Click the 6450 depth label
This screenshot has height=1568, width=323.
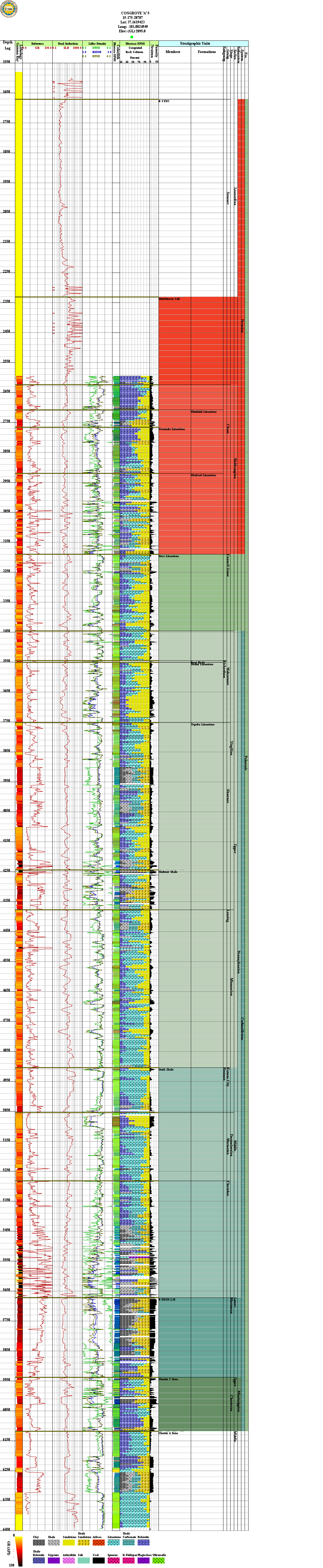[7, 1530]
